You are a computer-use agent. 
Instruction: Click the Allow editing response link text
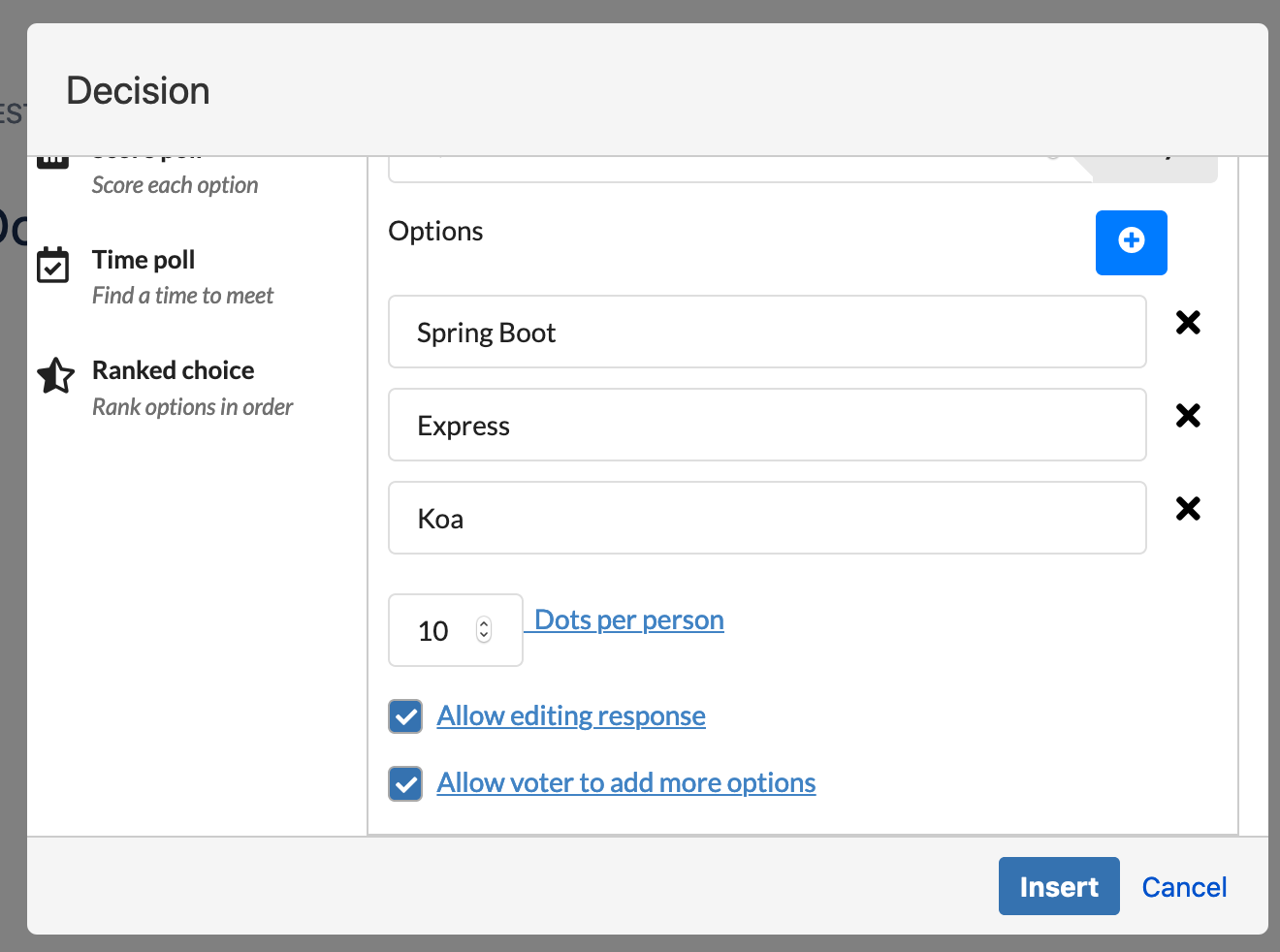570,716
